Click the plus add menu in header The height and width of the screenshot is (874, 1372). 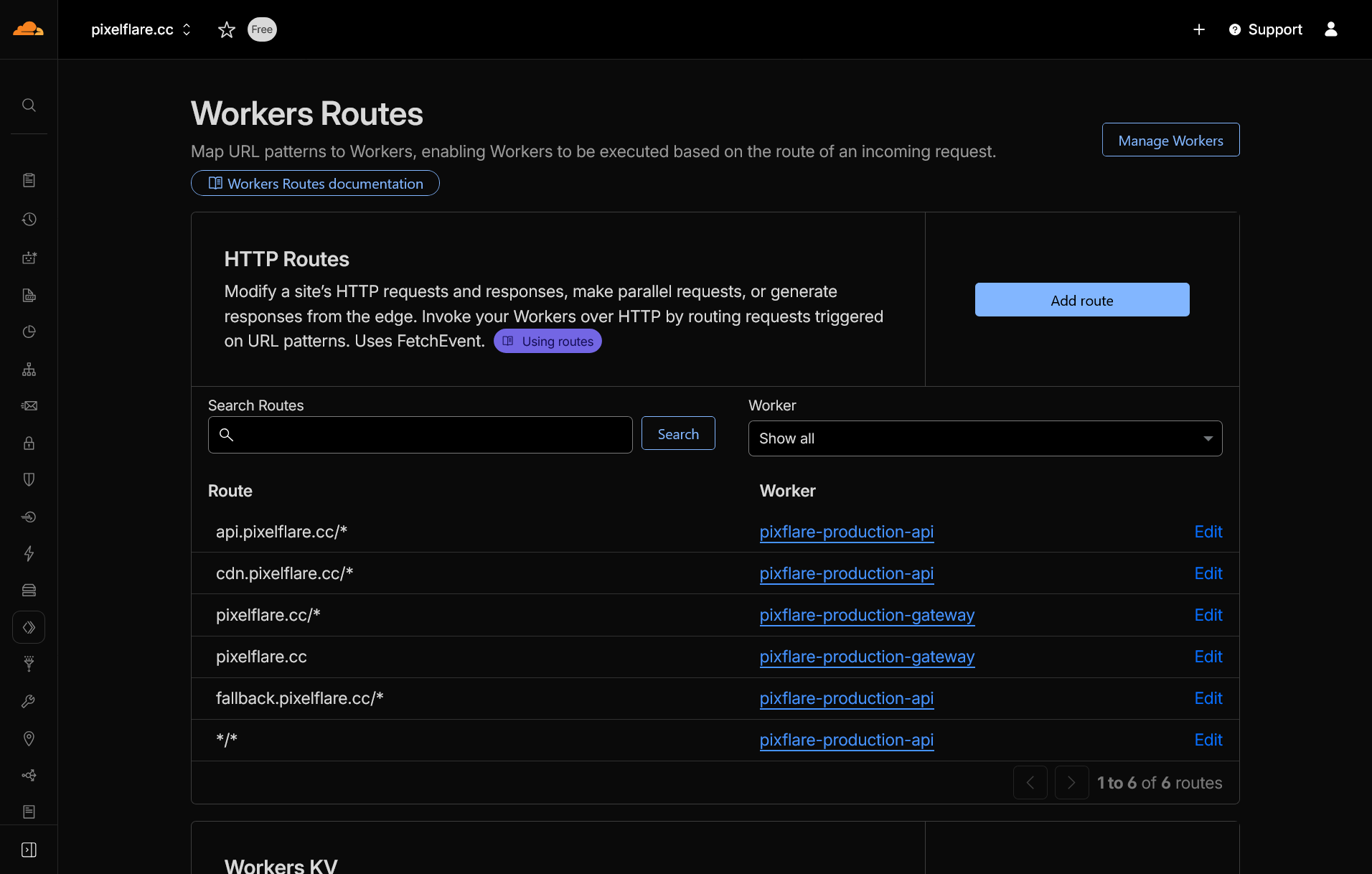click(1198, 29)
